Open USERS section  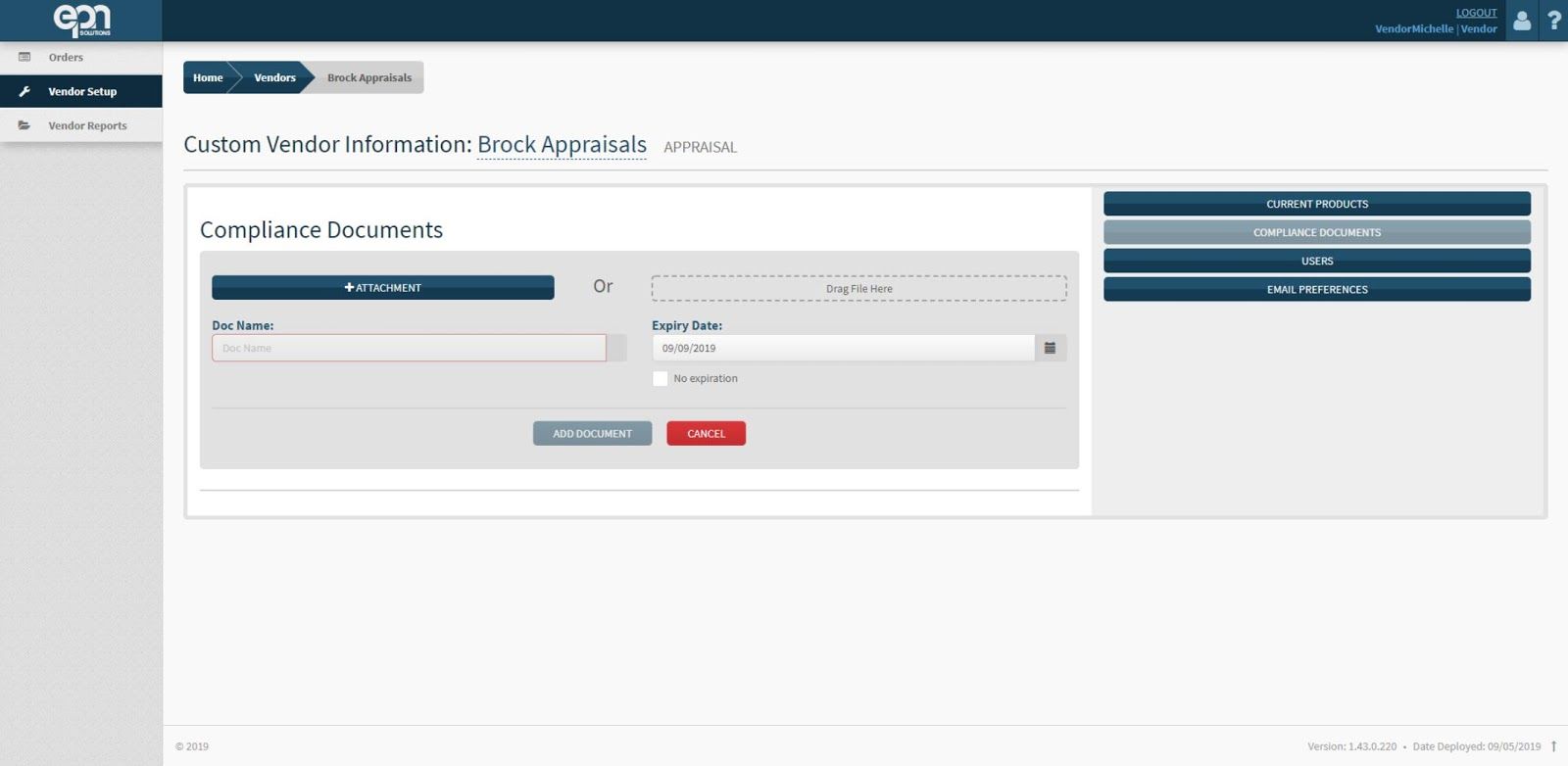(x=1317, y=261)
